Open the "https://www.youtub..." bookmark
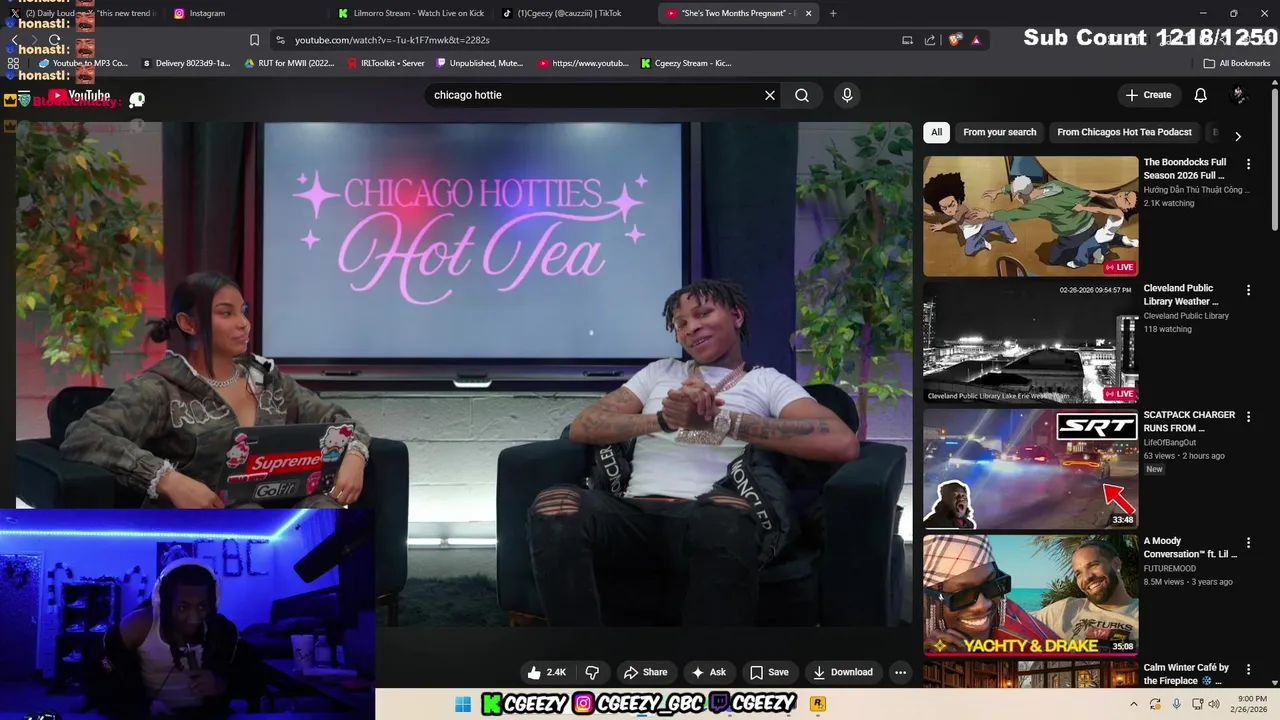 [x=584, y=63]
